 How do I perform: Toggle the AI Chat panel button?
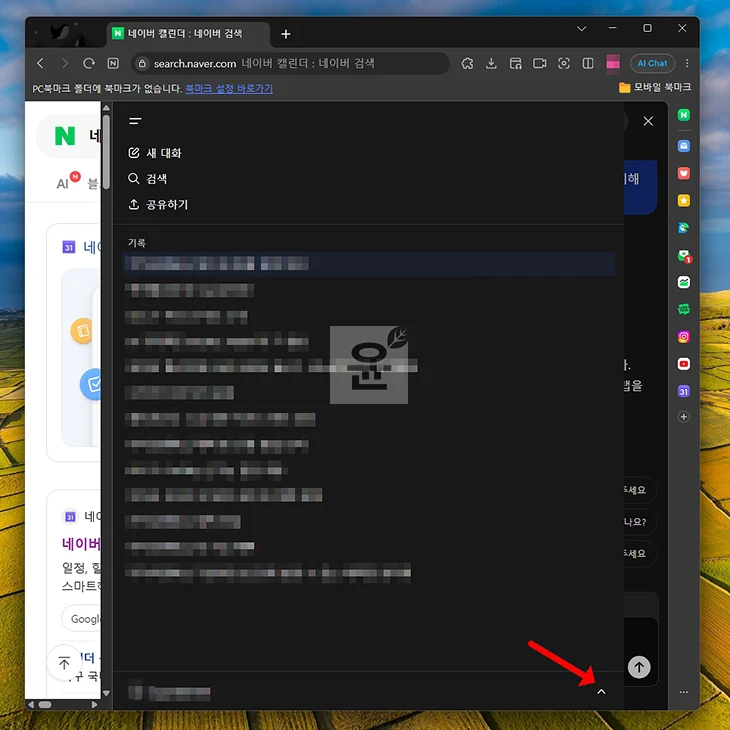(652, 63)
